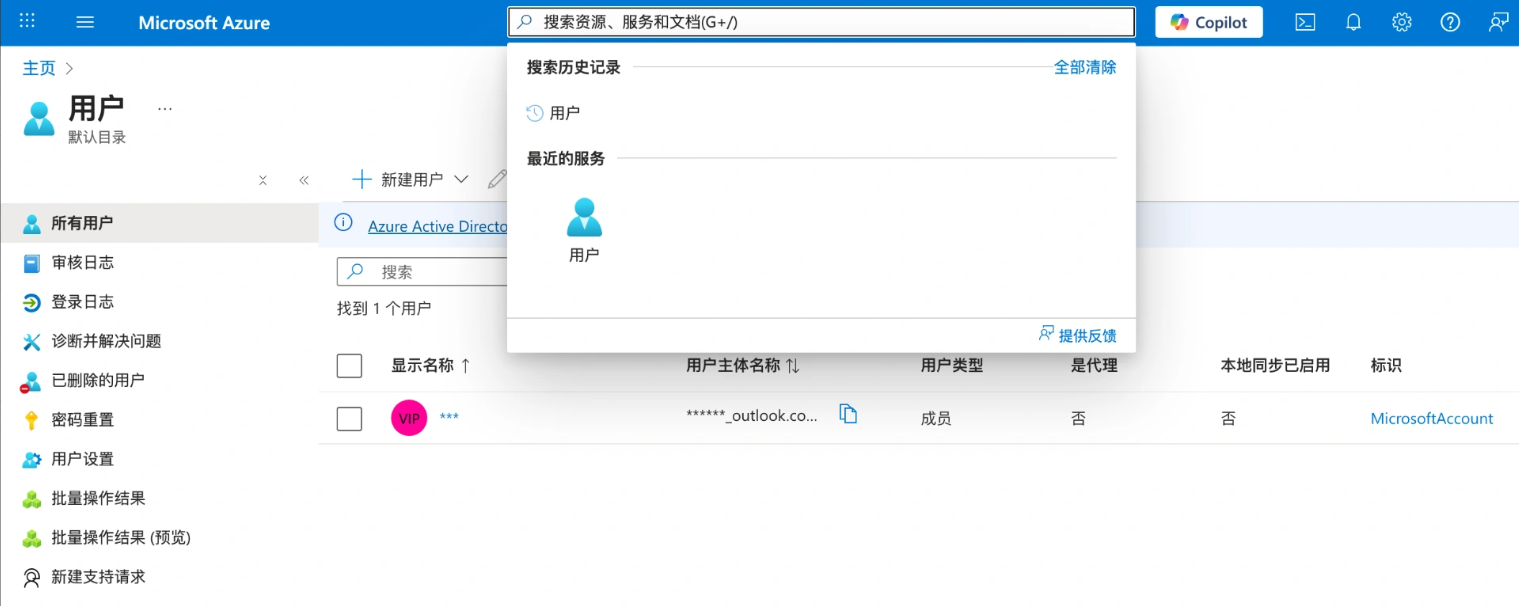Toggle the select-all users checkbox
This screenshot has width=1519, height=606.
(349, 366)
